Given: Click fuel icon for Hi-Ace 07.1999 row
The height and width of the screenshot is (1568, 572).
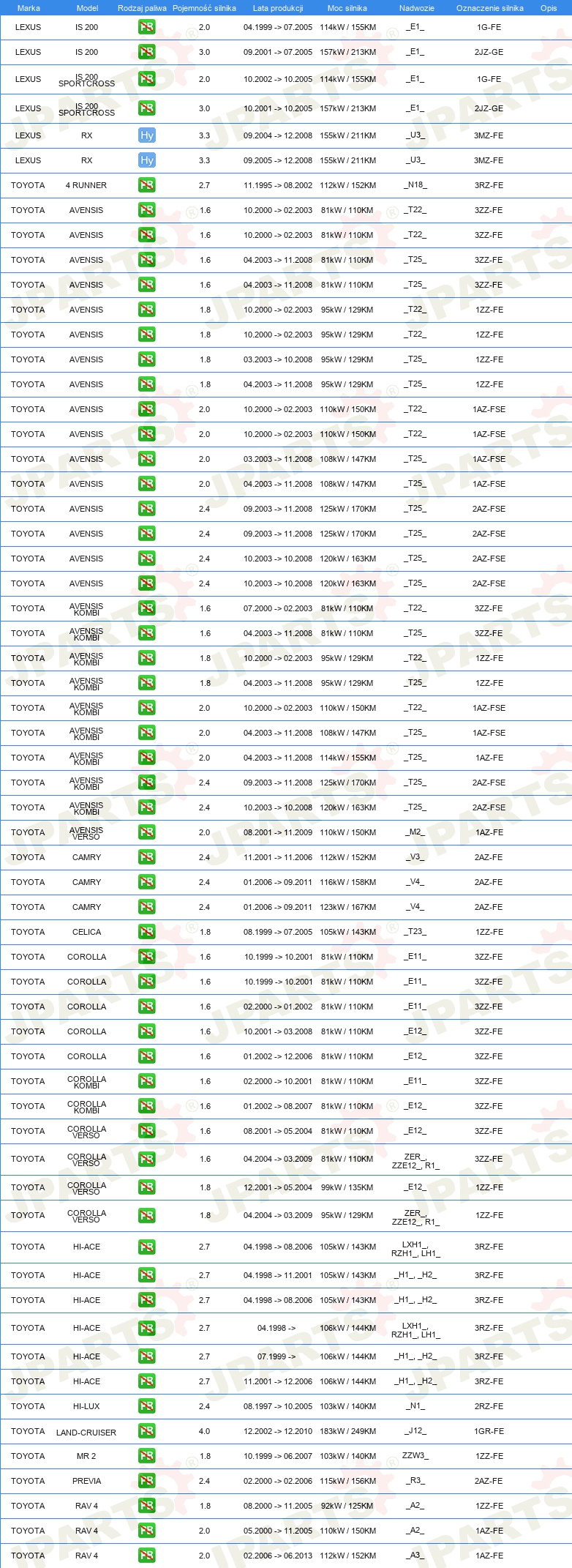Looking at the screenshot, I should pos(147,1356).
